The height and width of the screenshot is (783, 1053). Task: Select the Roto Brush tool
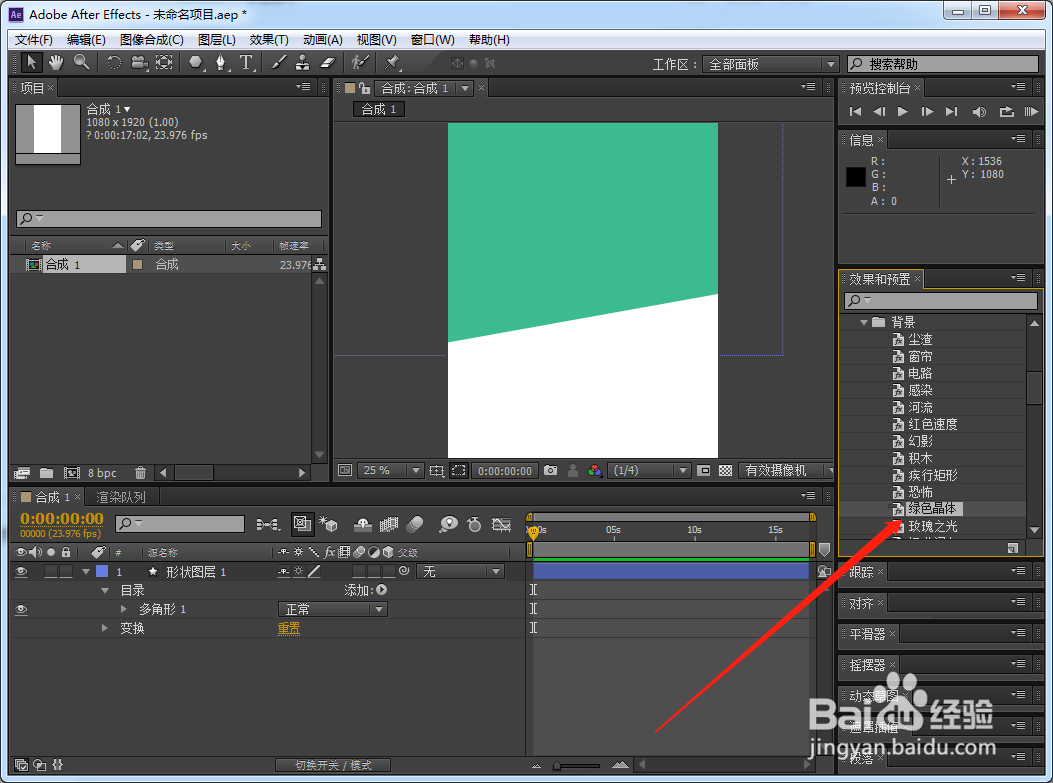(x=360, y=62)
